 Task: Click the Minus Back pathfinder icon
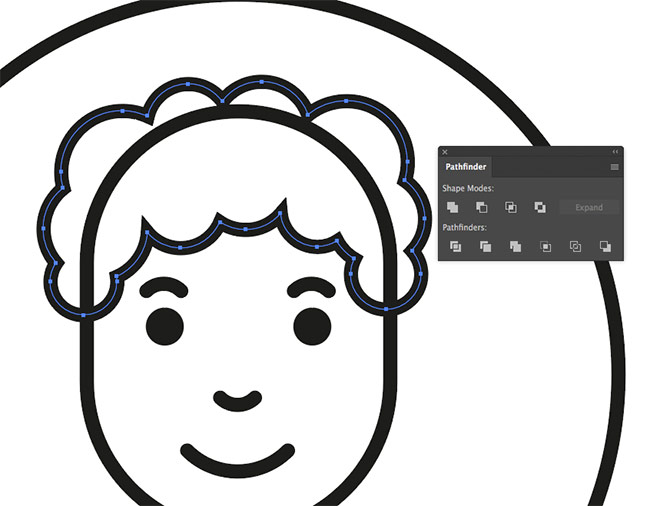tap(605, 246)
